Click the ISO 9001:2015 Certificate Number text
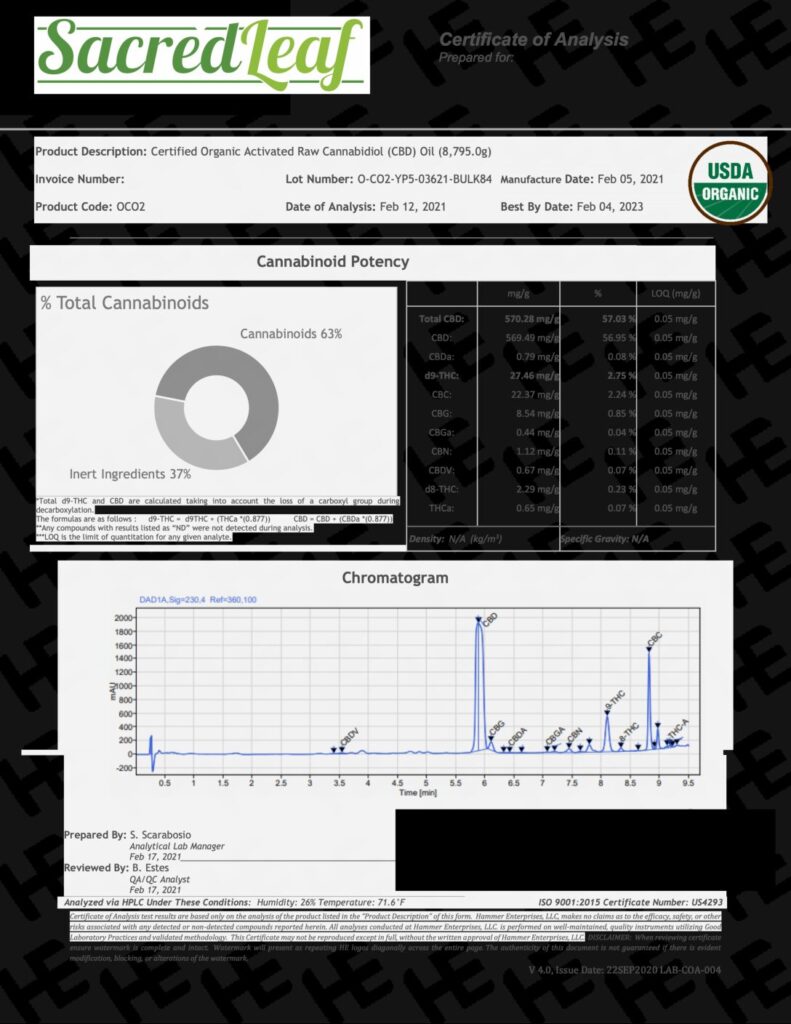Image resolution: width=791 pixels, height=1024 pixels. [636, 901]
